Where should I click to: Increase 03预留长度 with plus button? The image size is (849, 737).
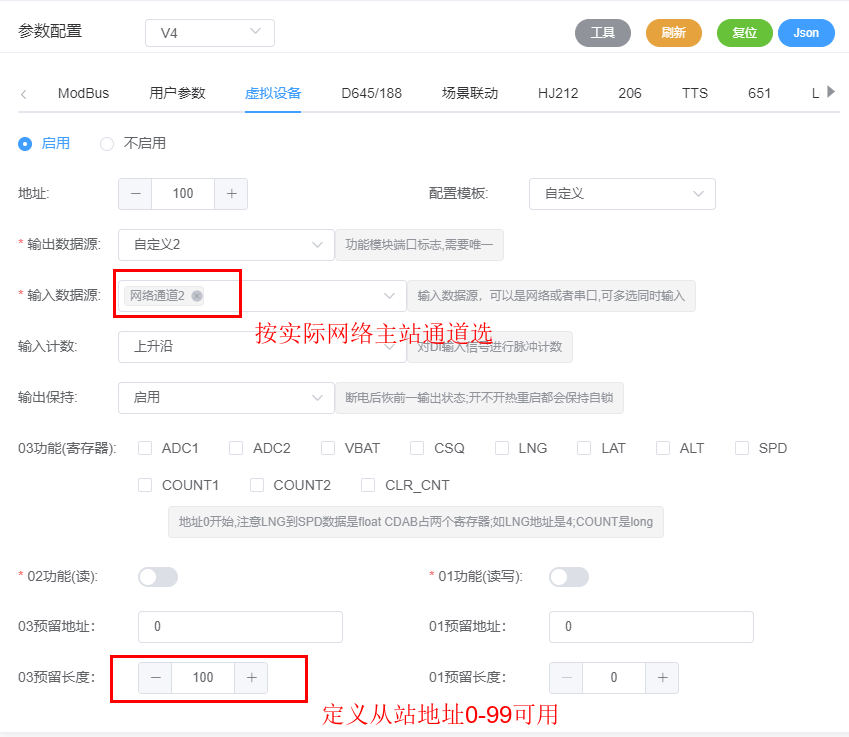[251, 678]
